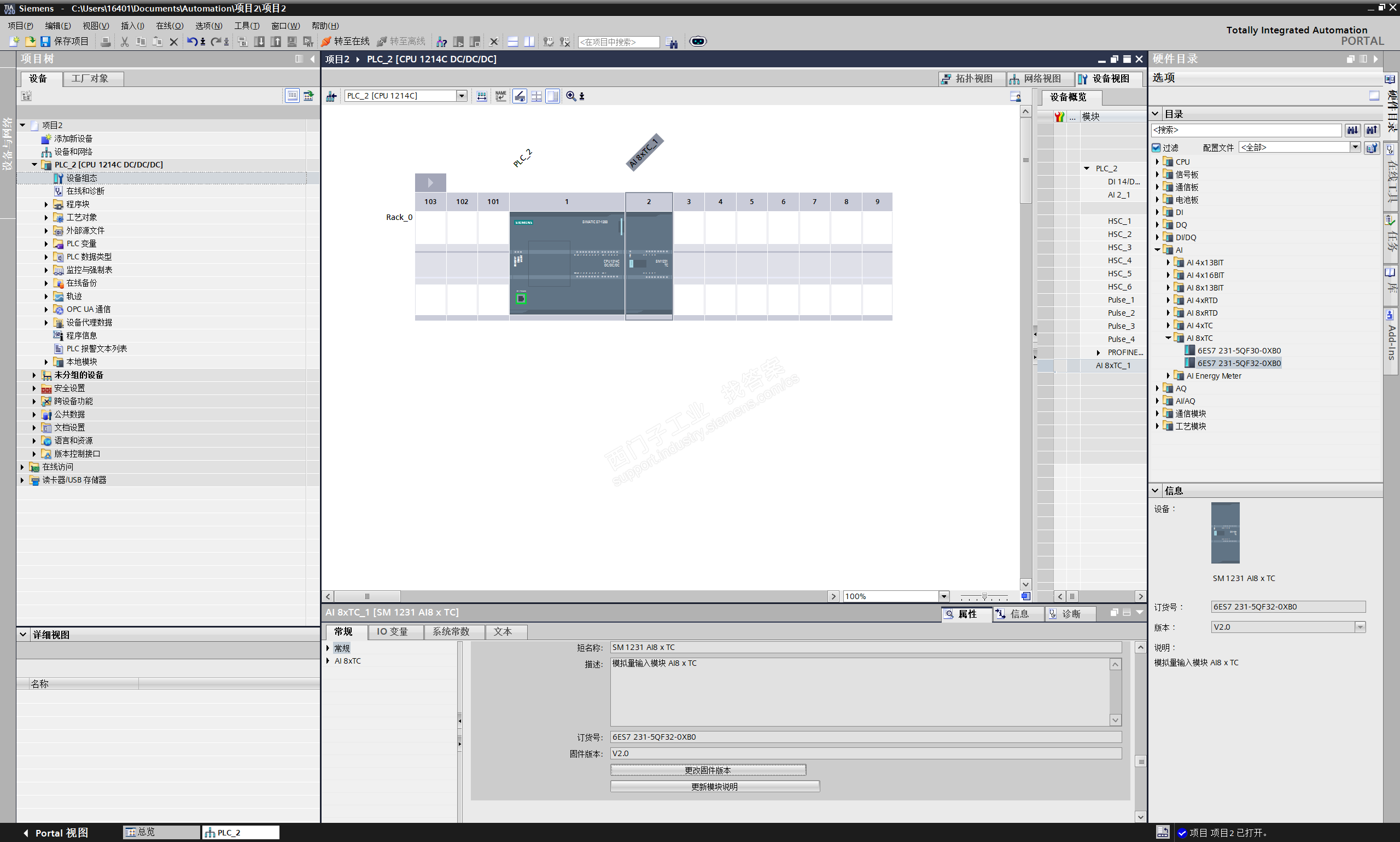
Task: Open the 在线(O) menu
Action: [x=169, y=26]
